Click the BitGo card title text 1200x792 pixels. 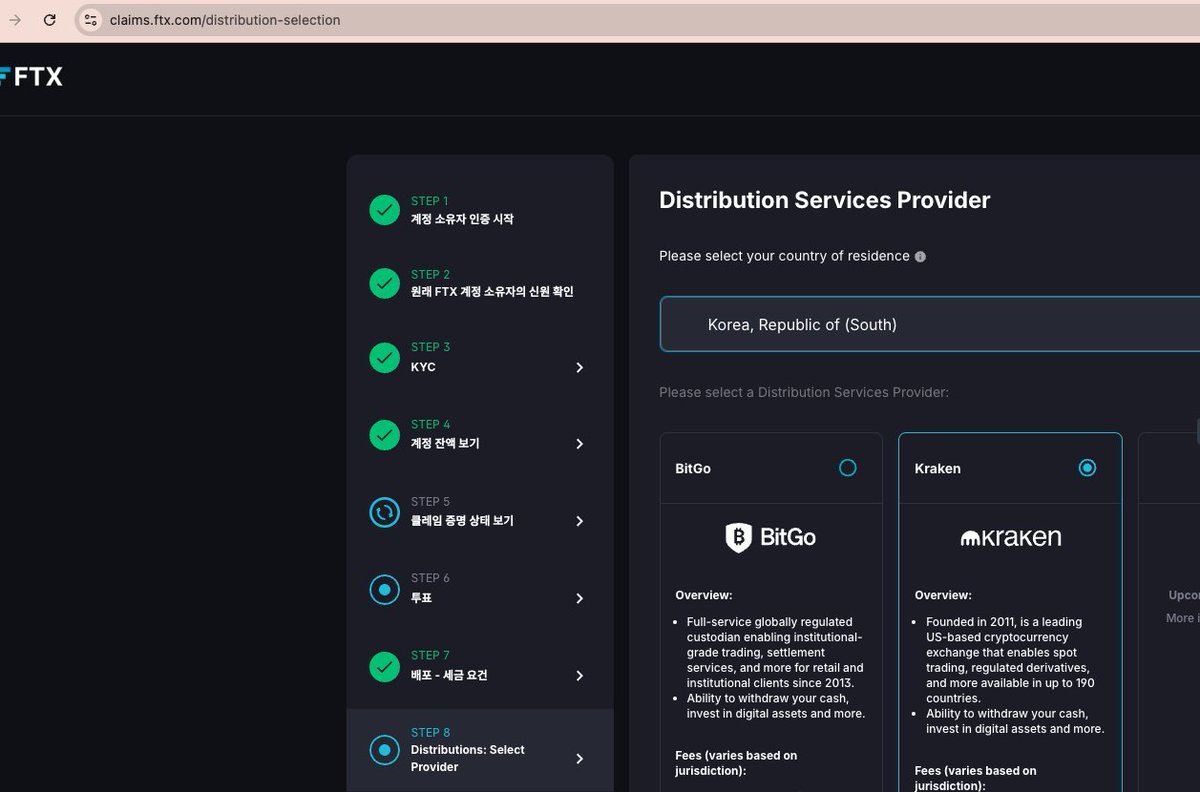pos(693,468)
